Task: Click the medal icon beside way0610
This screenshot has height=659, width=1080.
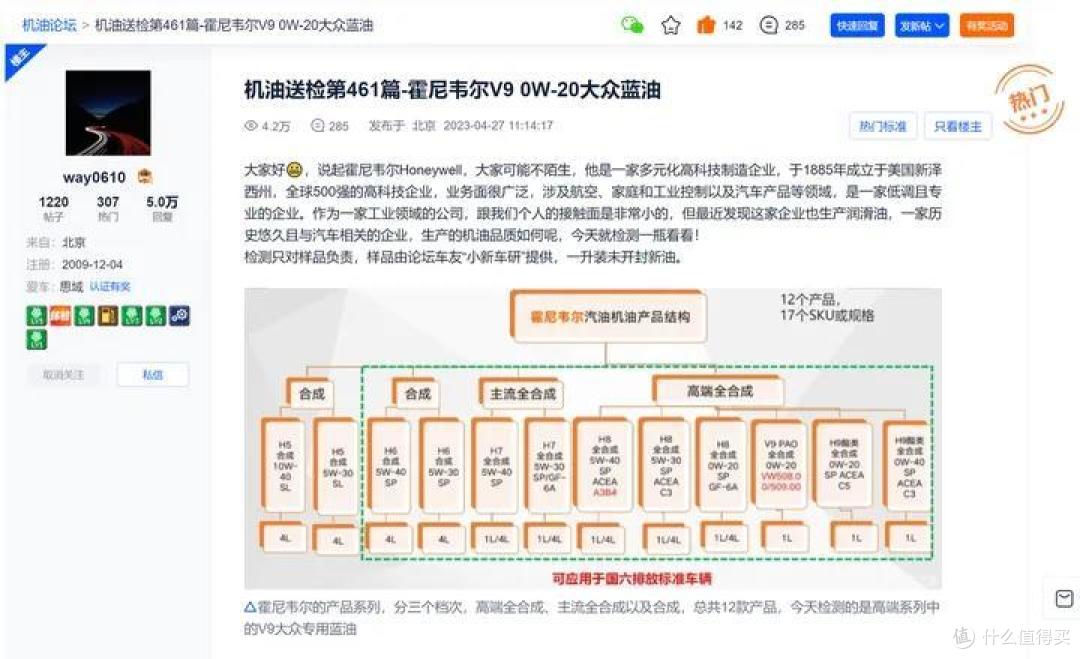Action: tap(145, 176)
